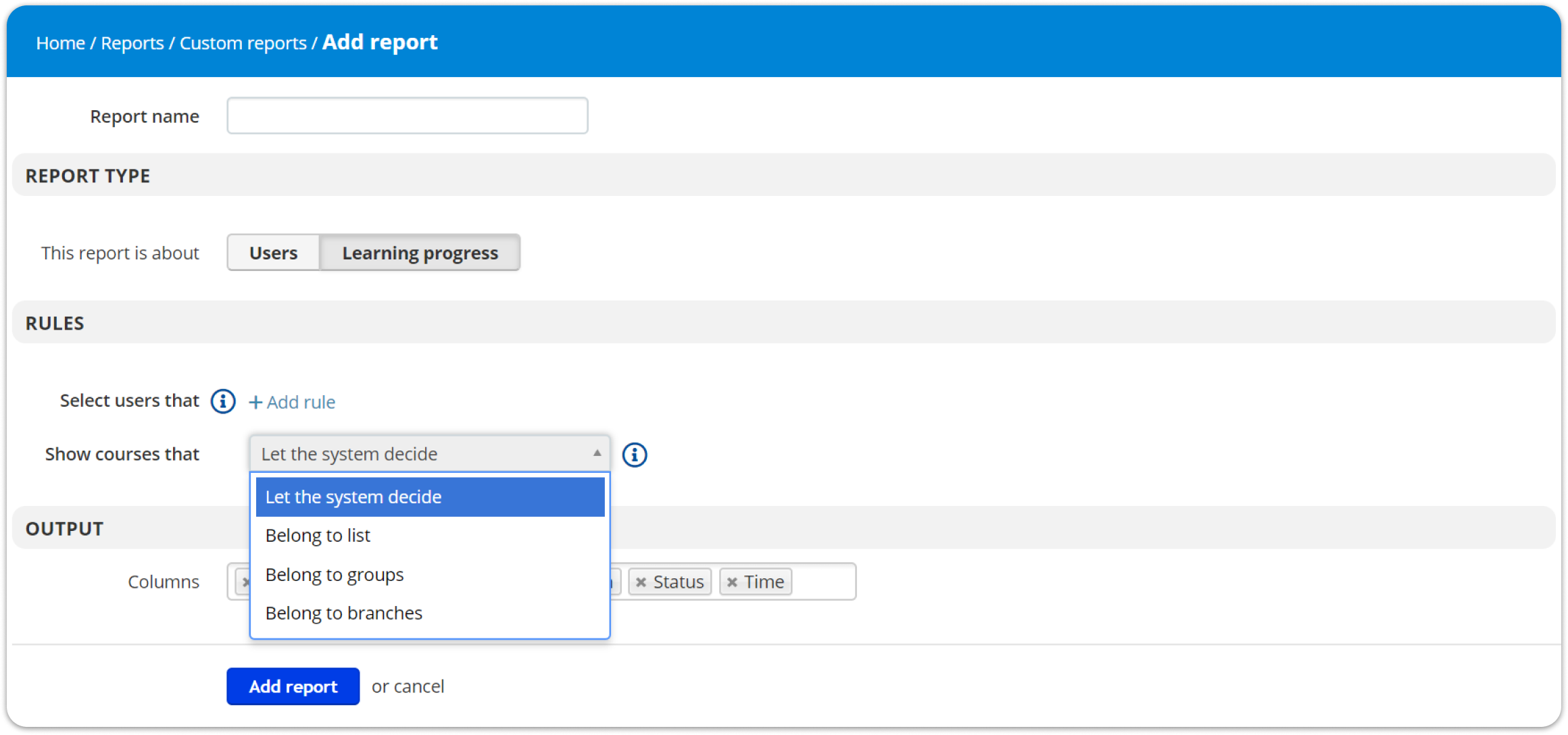1568x735 pixels.
Task: Choose Belong to groups option
Action: tap(430, 575)
